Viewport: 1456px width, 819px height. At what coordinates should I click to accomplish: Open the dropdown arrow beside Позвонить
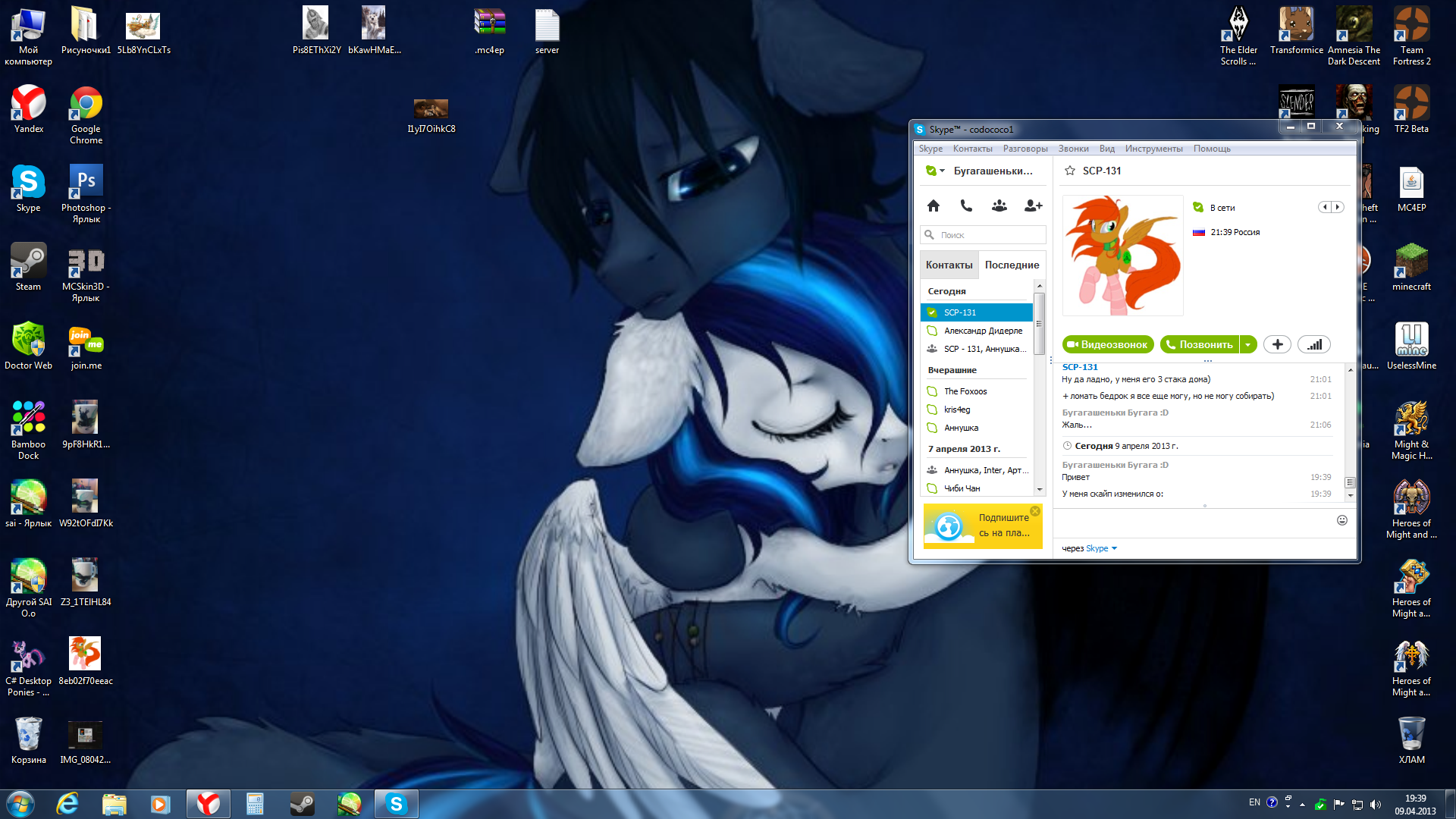coord(1248,344)
